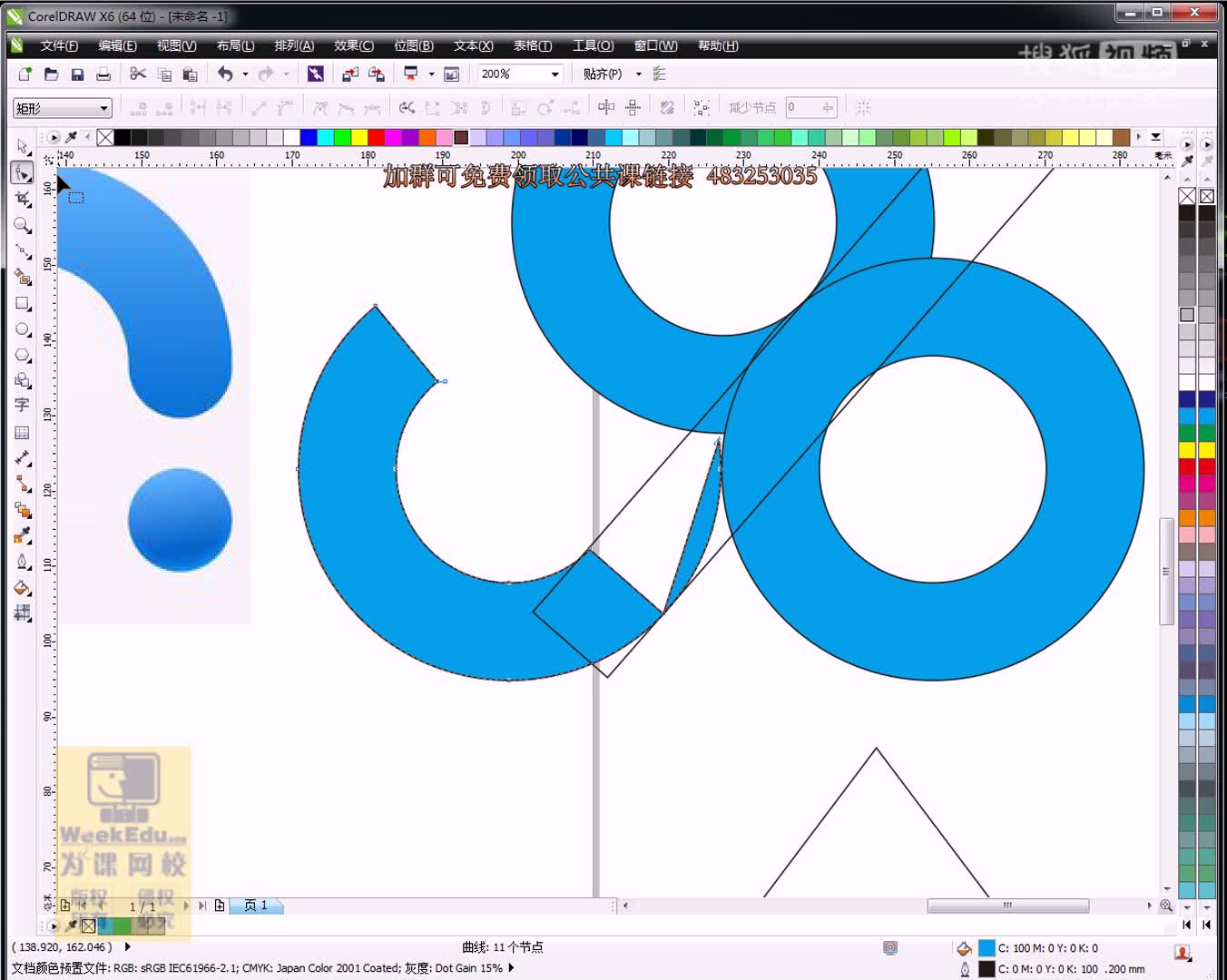Expand the status bar coordinates arrow
The image size is (1227, 980).
point(128,946)
